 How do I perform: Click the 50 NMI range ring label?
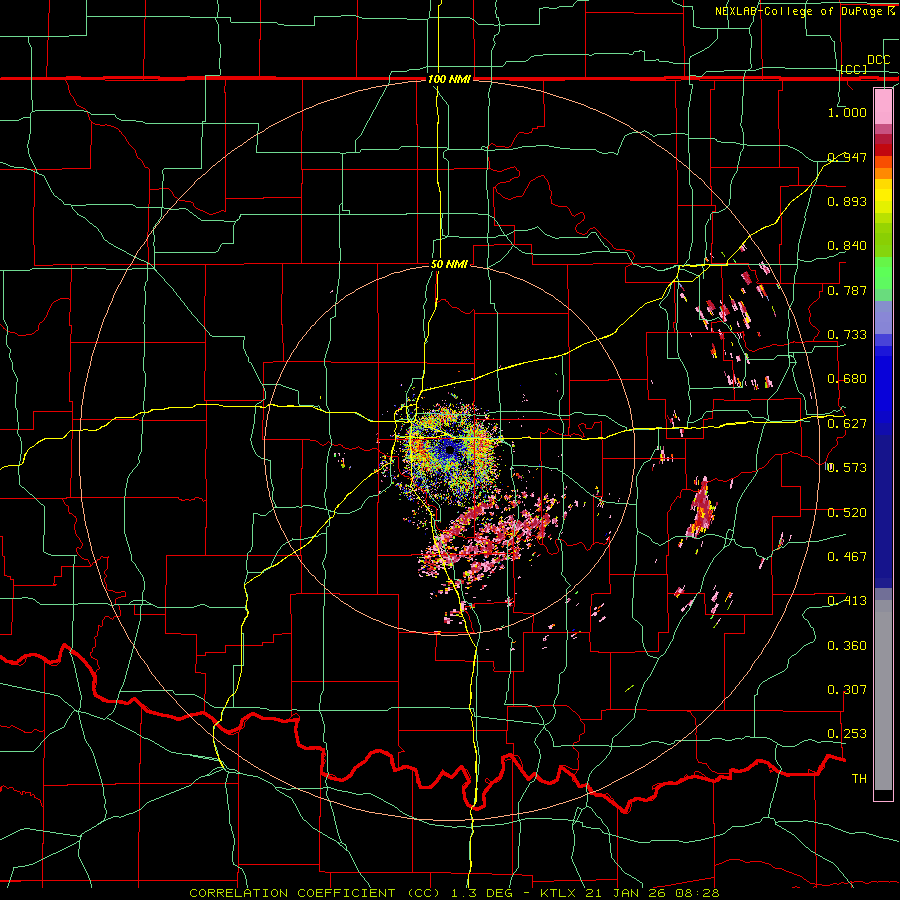pyautogui.click(x=449, y=264)
